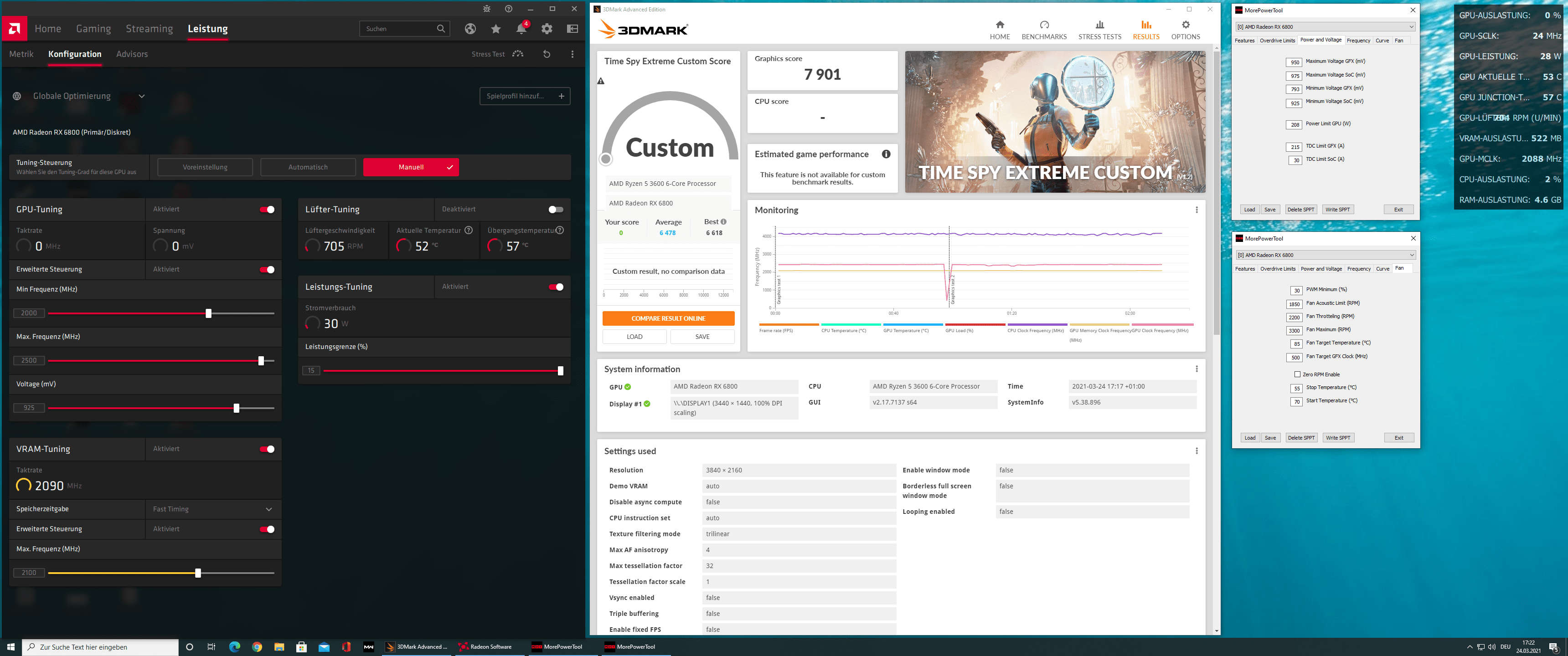The height and width of the screenshot is (656, 1568).
Task: Click LOAD button in 3DMark
Action: pyautogui.click(x=634, y=337)
